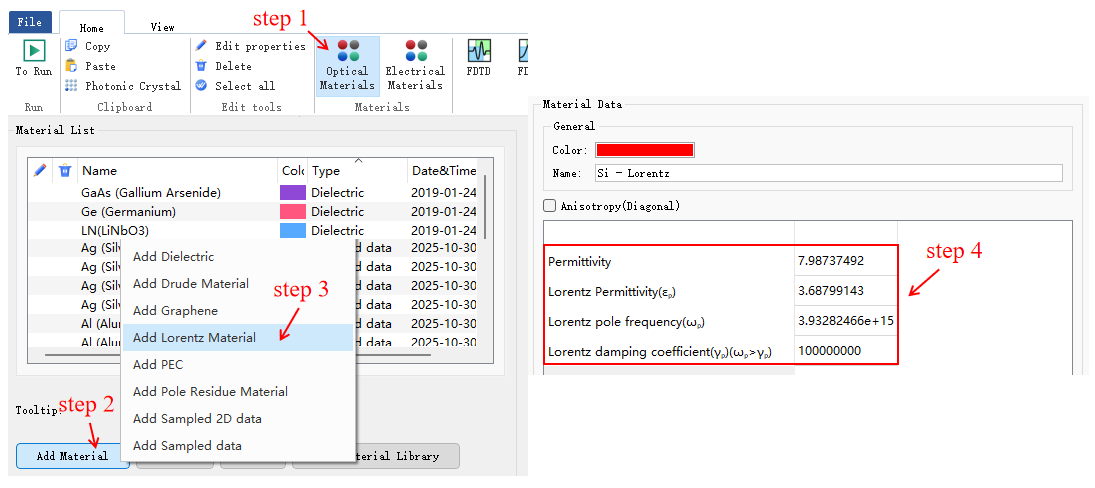Click the Edit properties pencil icon

click(x=201, y=46)
